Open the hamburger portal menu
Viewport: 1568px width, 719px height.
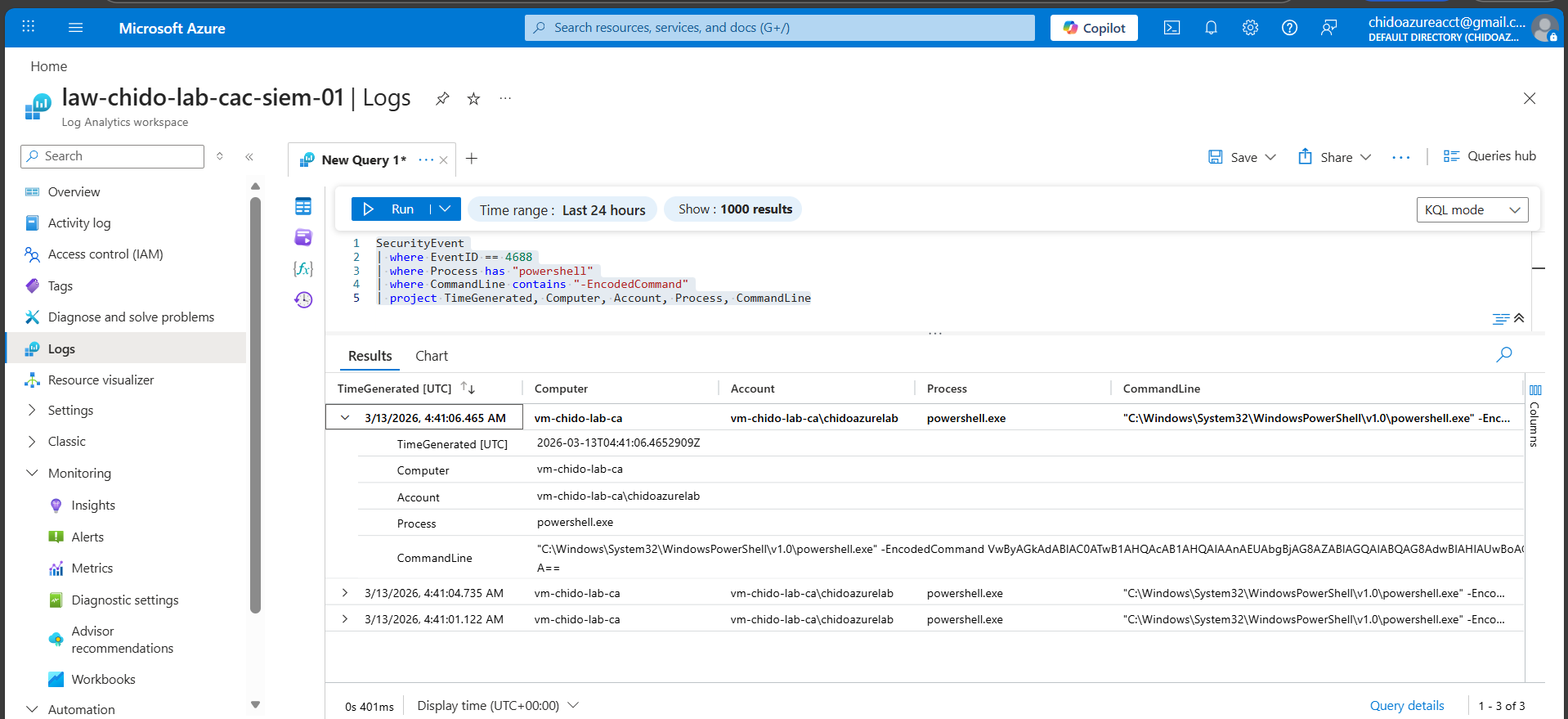point(76,28)
